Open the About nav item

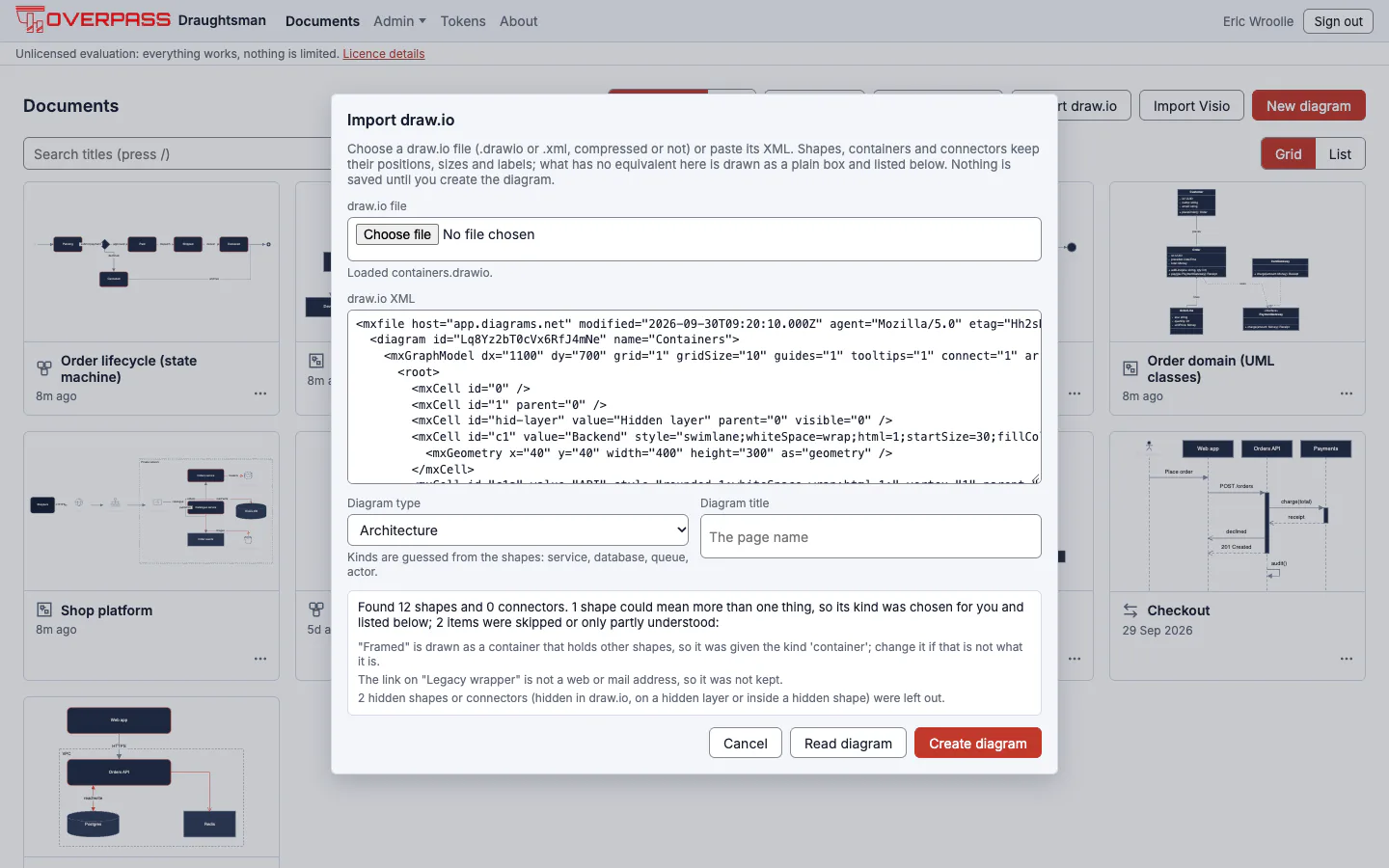pyautogui.click(x=519, y=21)
